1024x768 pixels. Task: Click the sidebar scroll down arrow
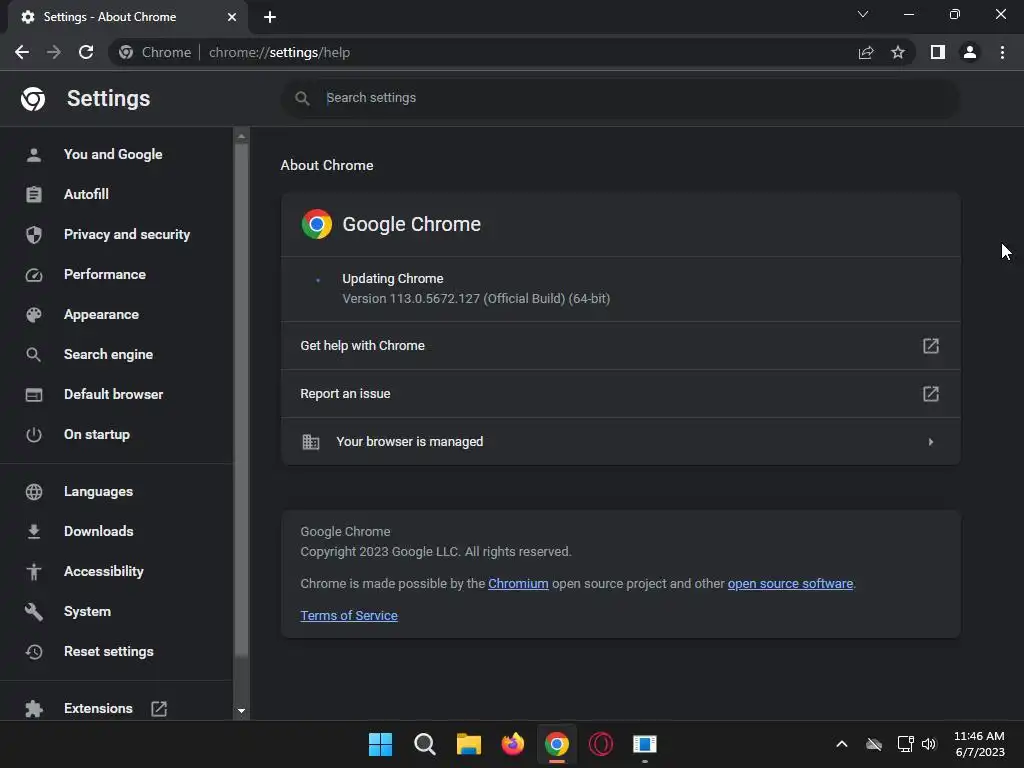point(241,711)
